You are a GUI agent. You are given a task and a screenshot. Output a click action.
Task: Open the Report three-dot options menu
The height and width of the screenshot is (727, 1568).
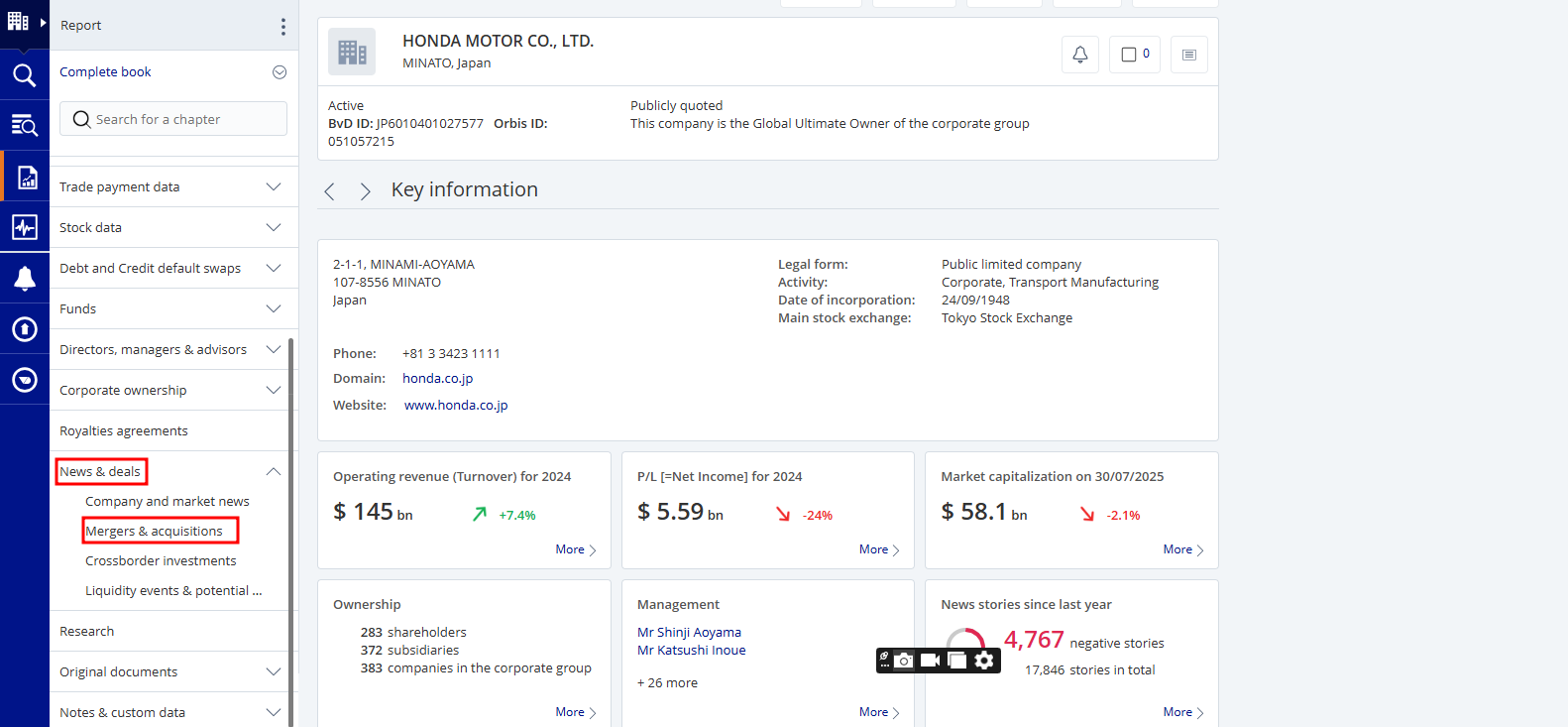pyautogui.click(x=282, y=26)
